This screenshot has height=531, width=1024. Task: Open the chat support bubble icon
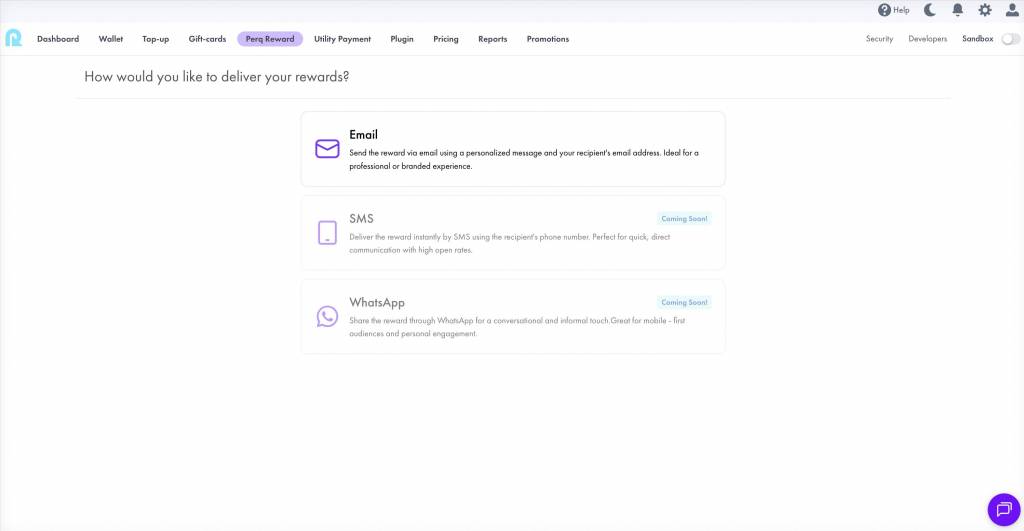pyautogui.click(x=1003, y=509)
